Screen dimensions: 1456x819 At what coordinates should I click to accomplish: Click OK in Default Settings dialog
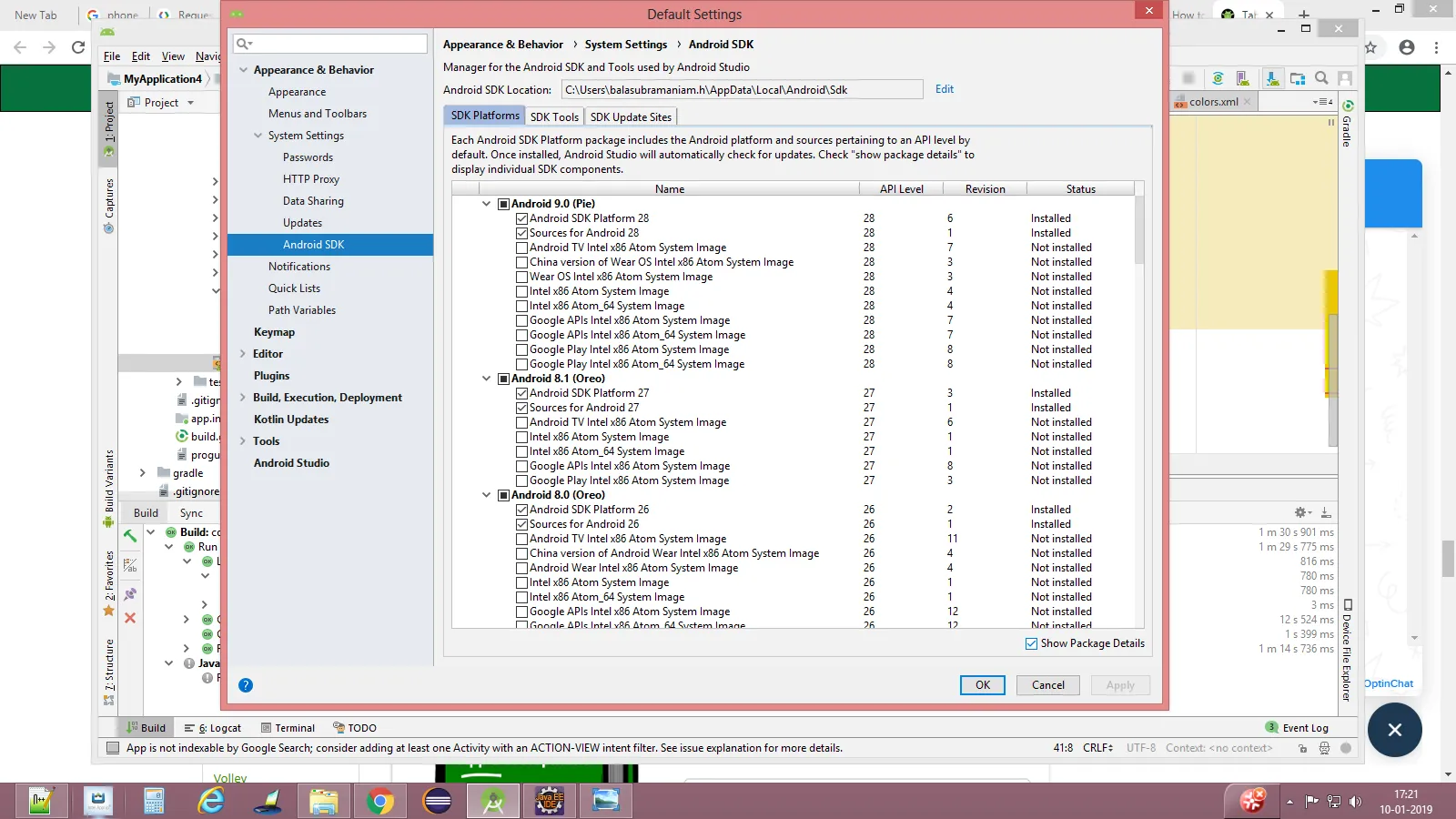coord(983,685)
